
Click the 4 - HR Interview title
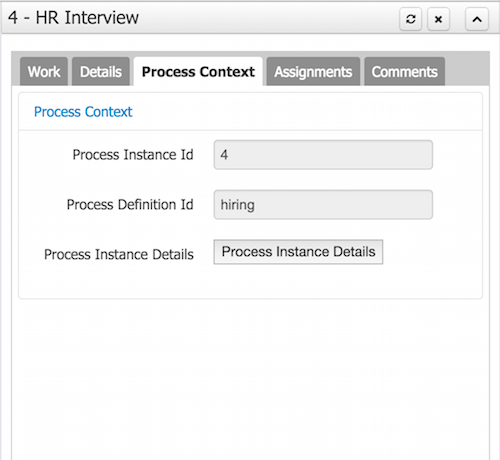point(73,18)
